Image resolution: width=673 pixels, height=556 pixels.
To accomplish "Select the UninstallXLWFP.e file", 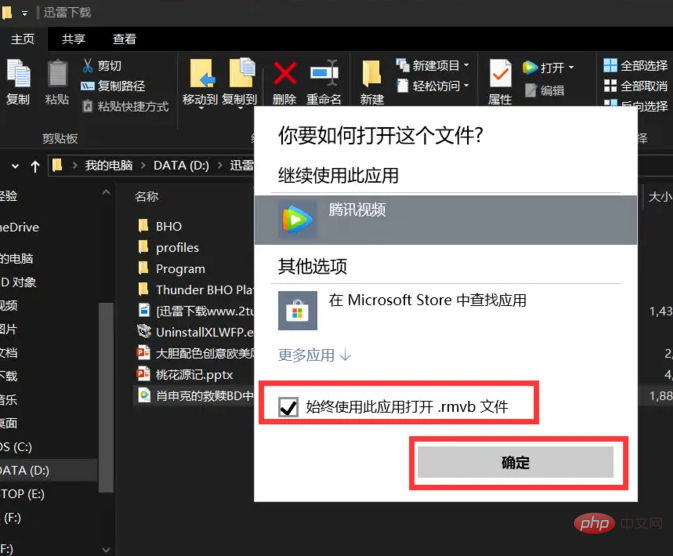I will [196, 332].
